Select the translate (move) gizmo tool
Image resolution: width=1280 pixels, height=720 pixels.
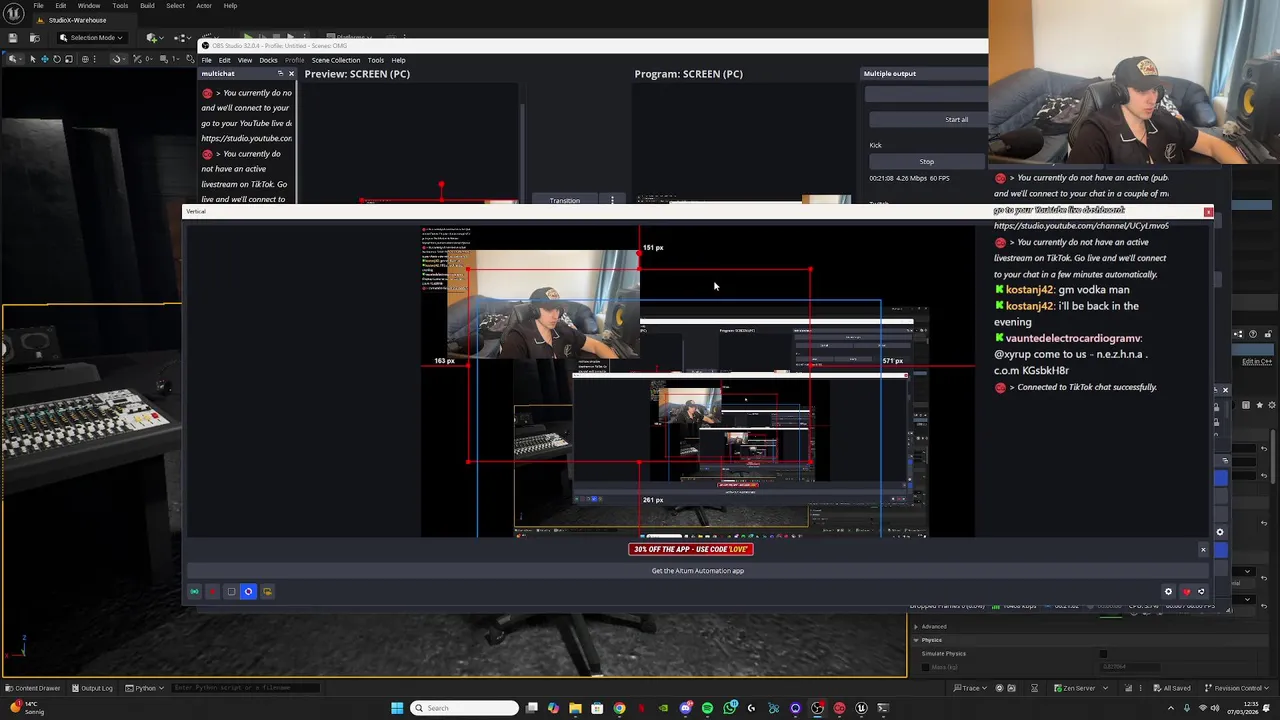44,59
